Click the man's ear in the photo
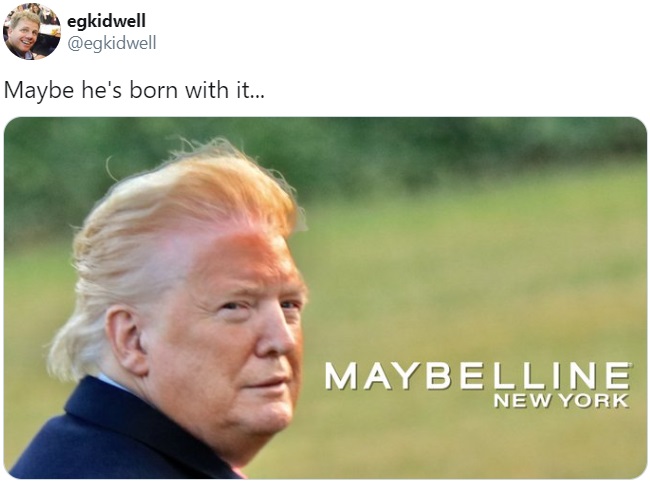 124,338
